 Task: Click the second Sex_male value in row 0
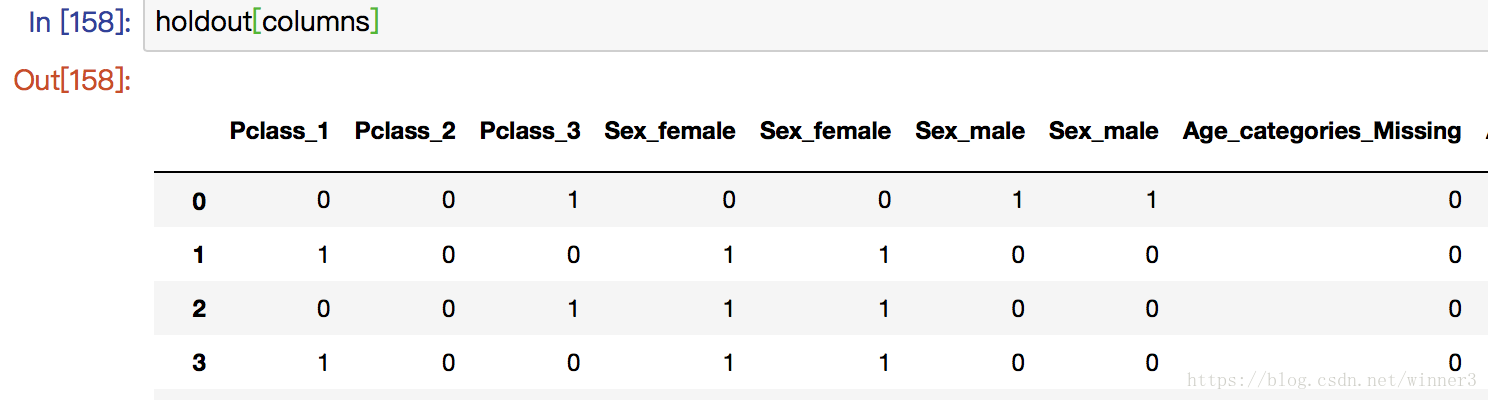click(1151, 201)
